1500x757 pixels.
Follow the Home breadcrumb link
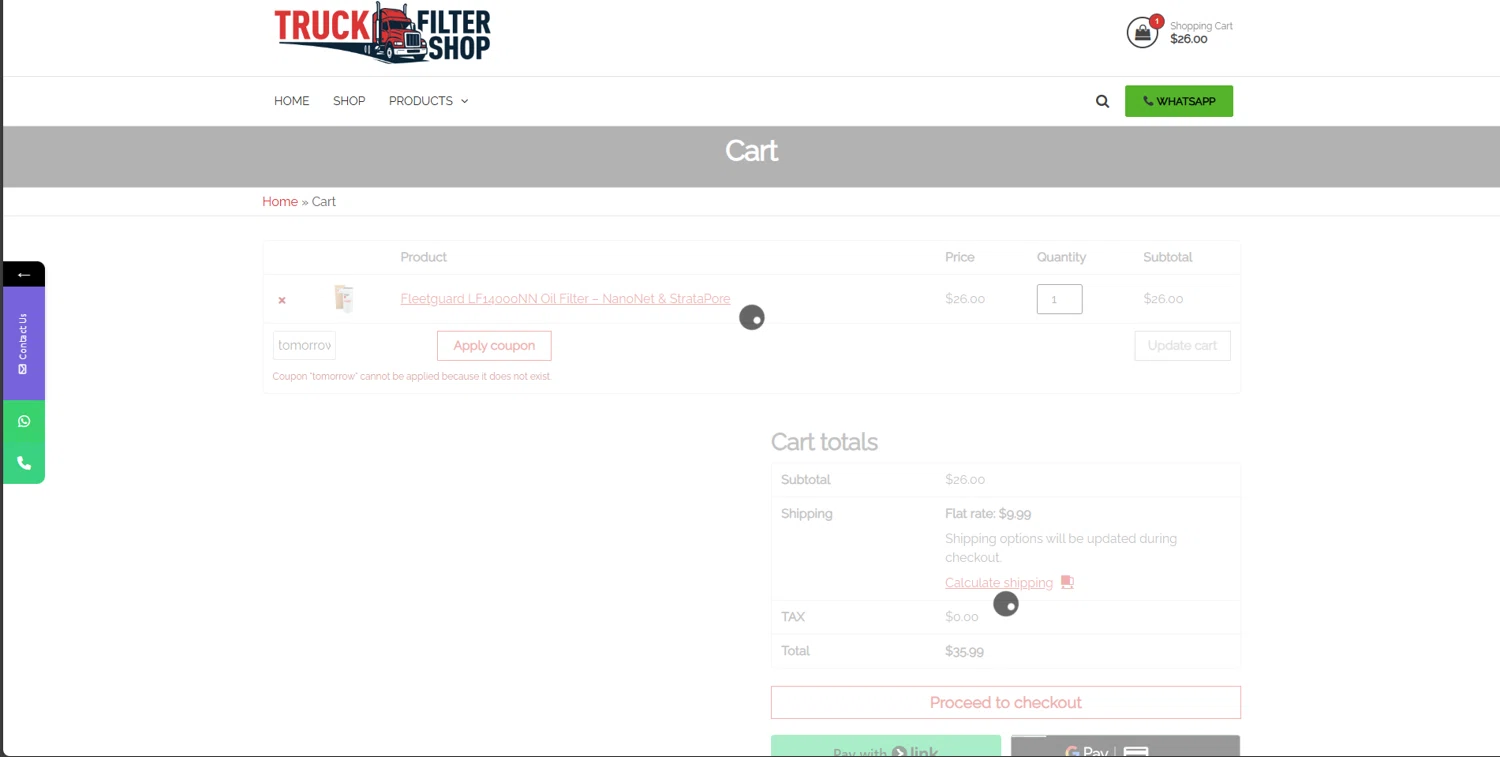pos(280,202)
